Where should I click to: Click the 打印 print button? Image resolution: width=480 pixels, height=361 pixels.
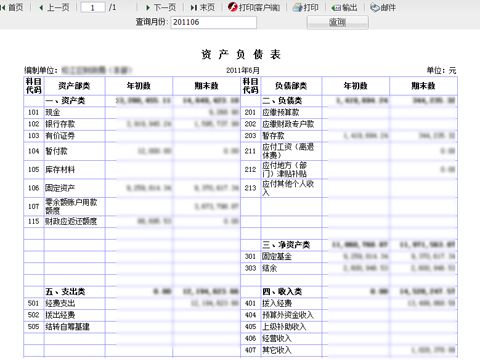tap(305, 7)
